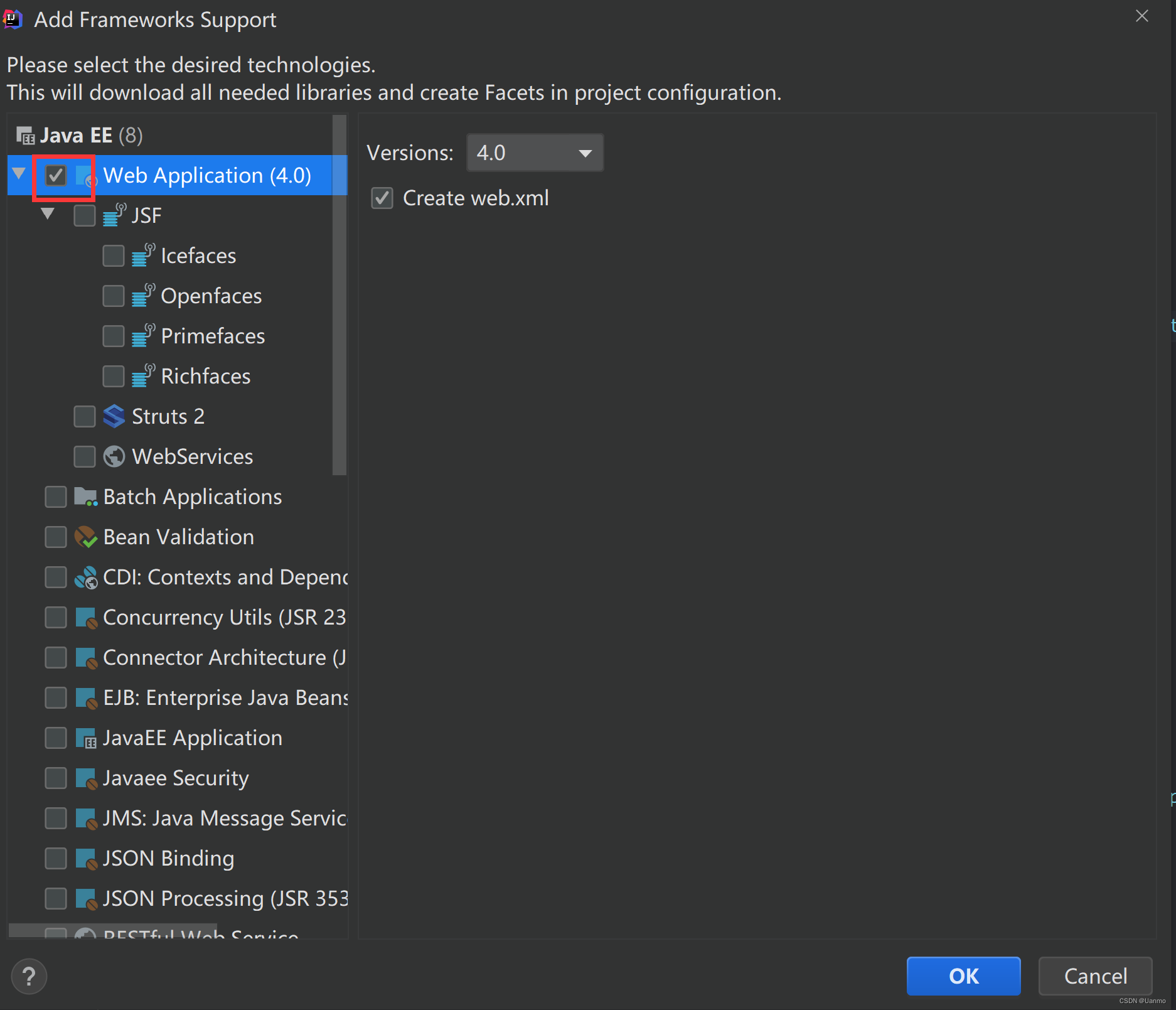This screenshot has width=1176, height=1010.
Task: Click the Connector Architecture icon
Action: click(x=86, y=658)
